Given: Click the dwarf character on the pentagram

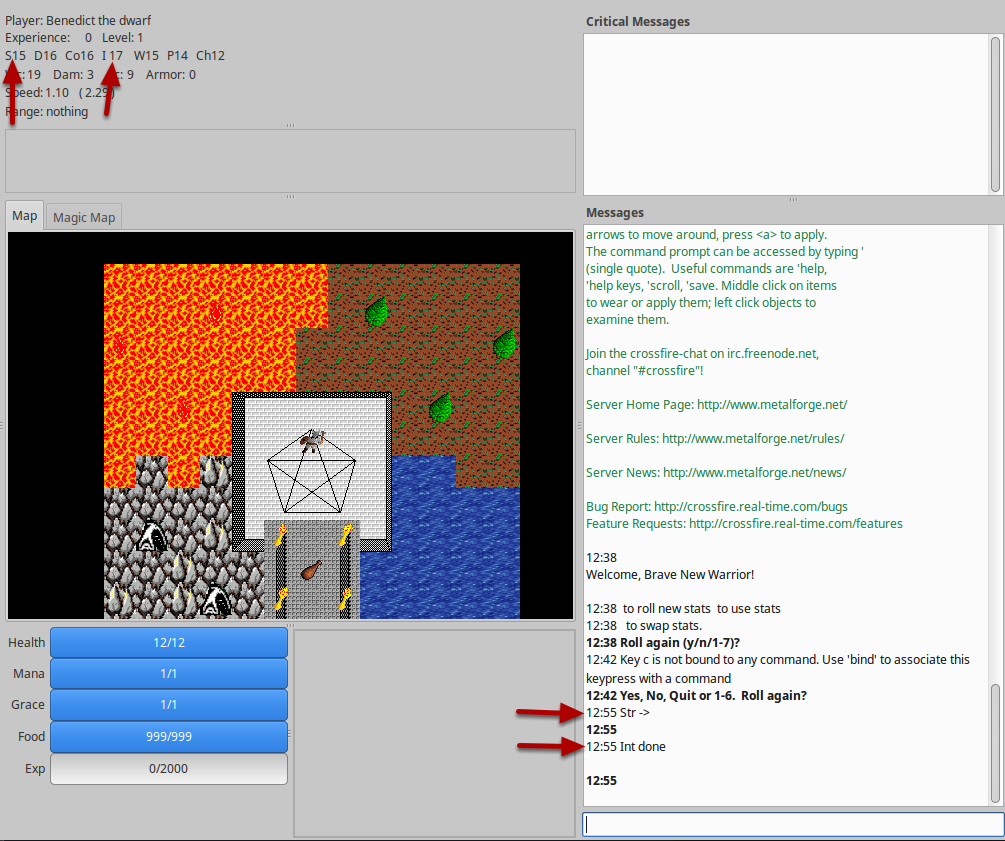Looking at the screenshot, I should 313,441.
